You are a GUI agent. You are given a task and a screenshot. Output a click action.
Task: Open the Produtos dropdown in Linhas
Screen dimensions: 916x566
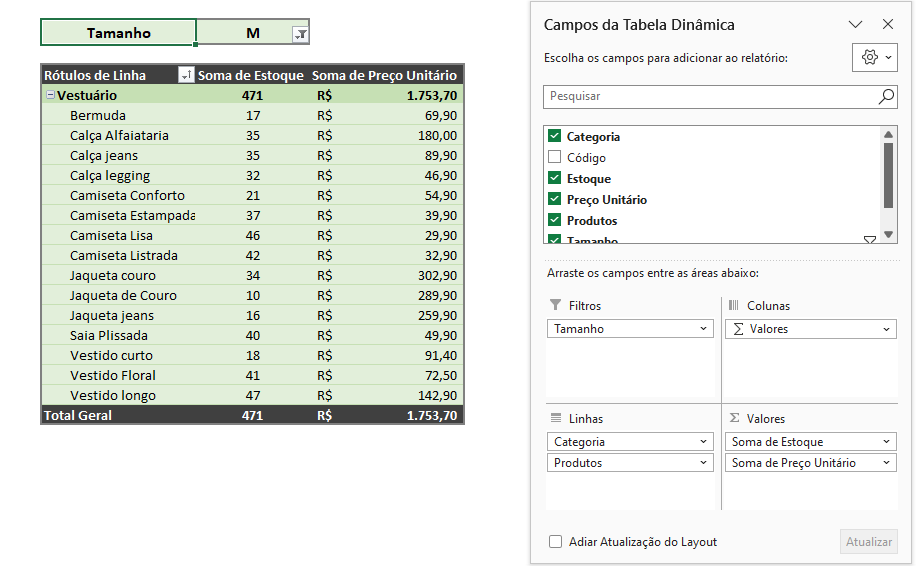click(703, 463)
